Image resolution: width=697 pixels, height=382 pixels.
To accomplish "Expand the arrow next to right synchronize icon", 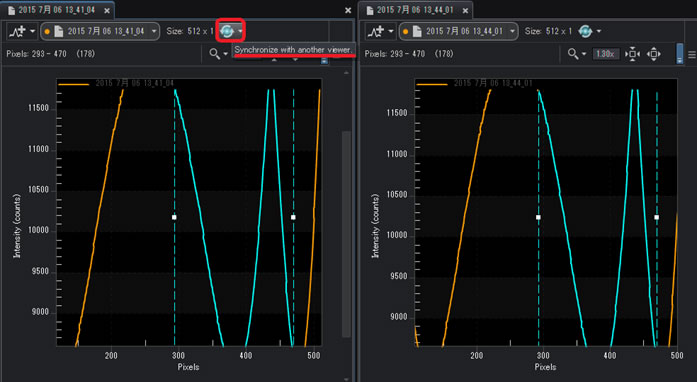I will 599,31.
